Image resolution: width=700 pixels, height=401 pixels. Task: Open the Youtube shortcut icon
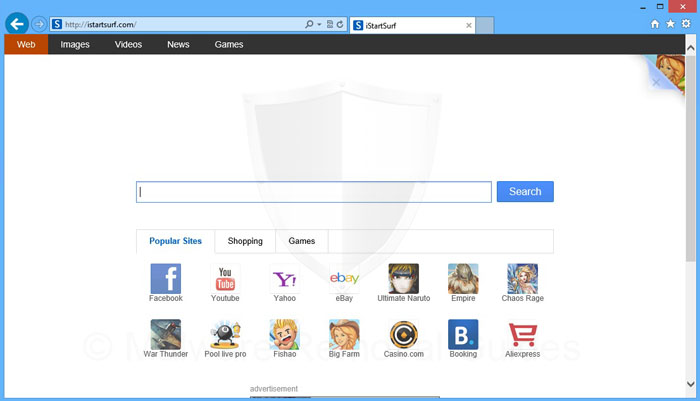click(225, 278)
